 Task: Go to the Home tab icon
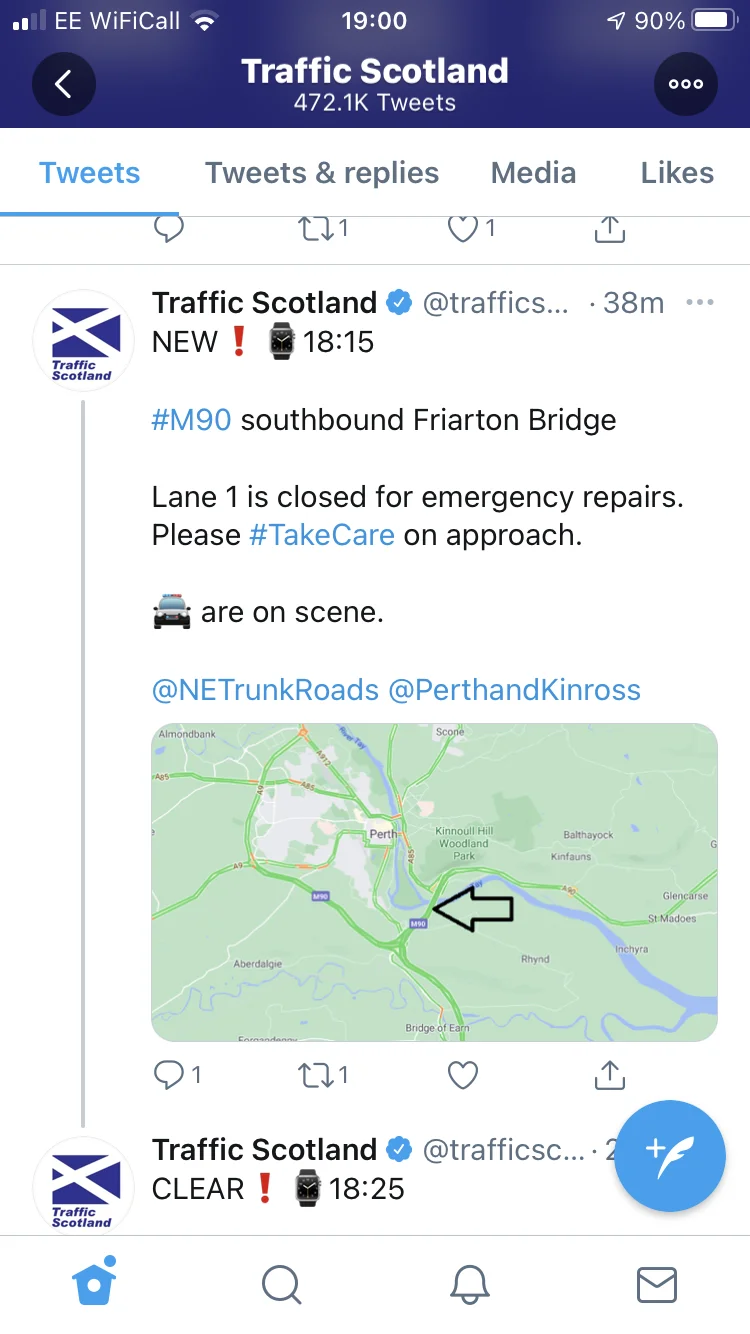[96, 1282]
